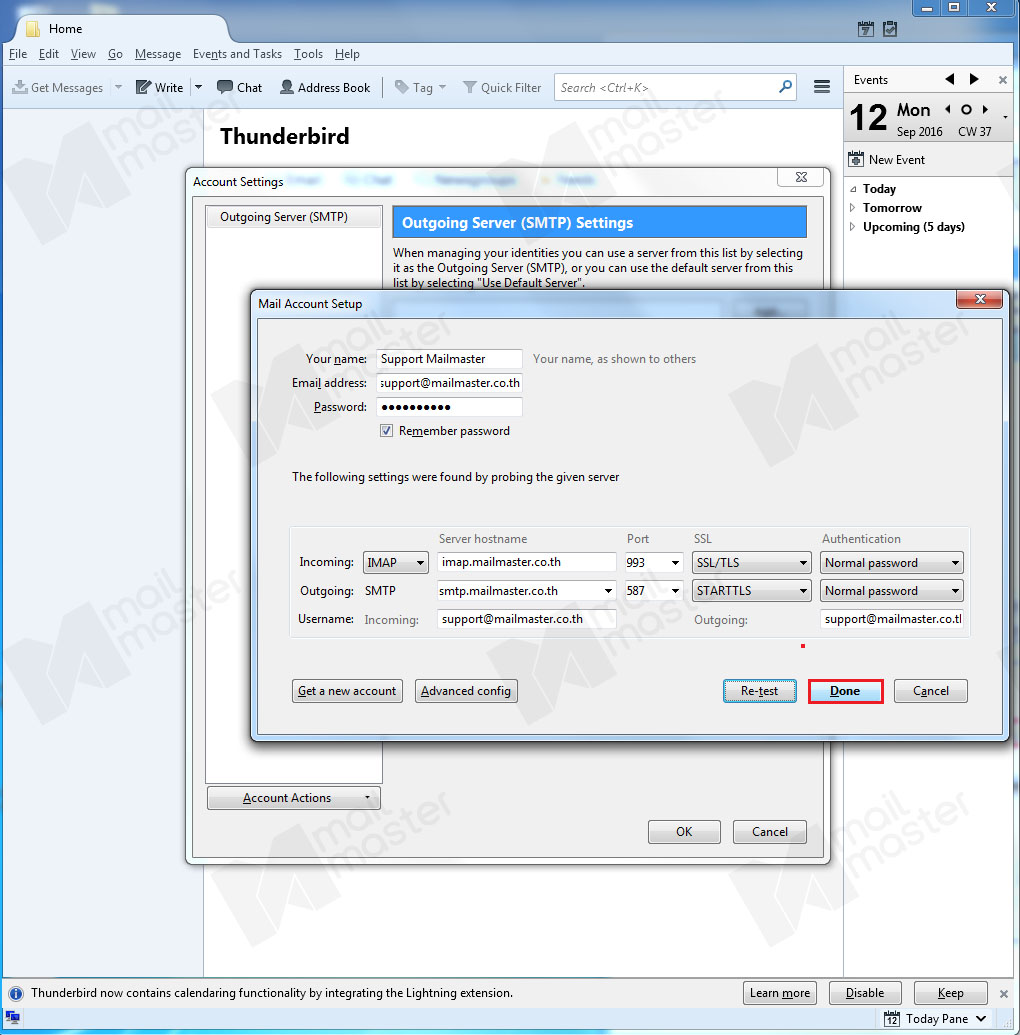The width and height of the screenshot is (1020, 1035).
Task: Open the hamburger application menu
Action: 822,86
